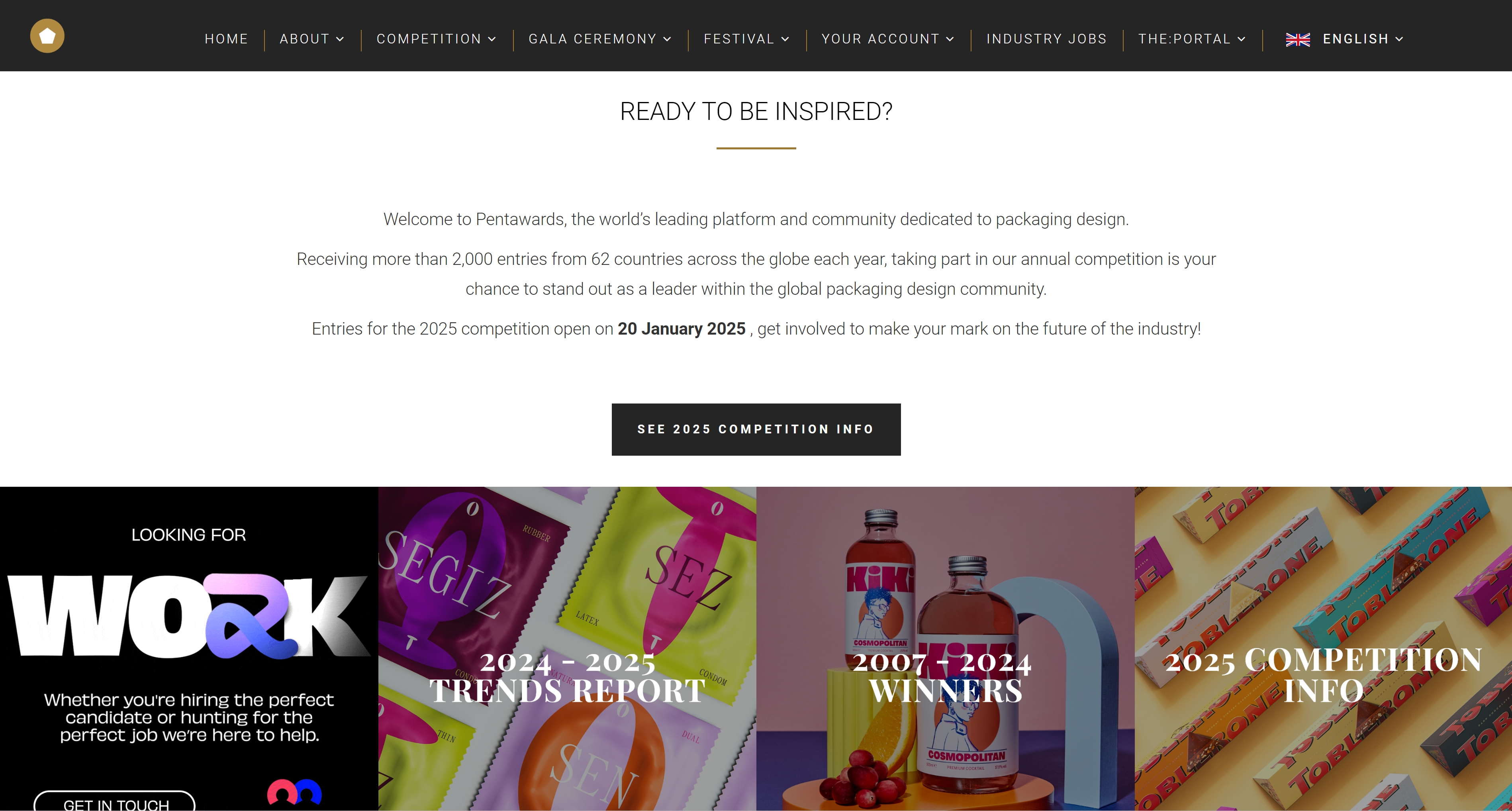Select the Gala Ceremony menu label
1512x811 pixels.
click(x=593, y=39)
